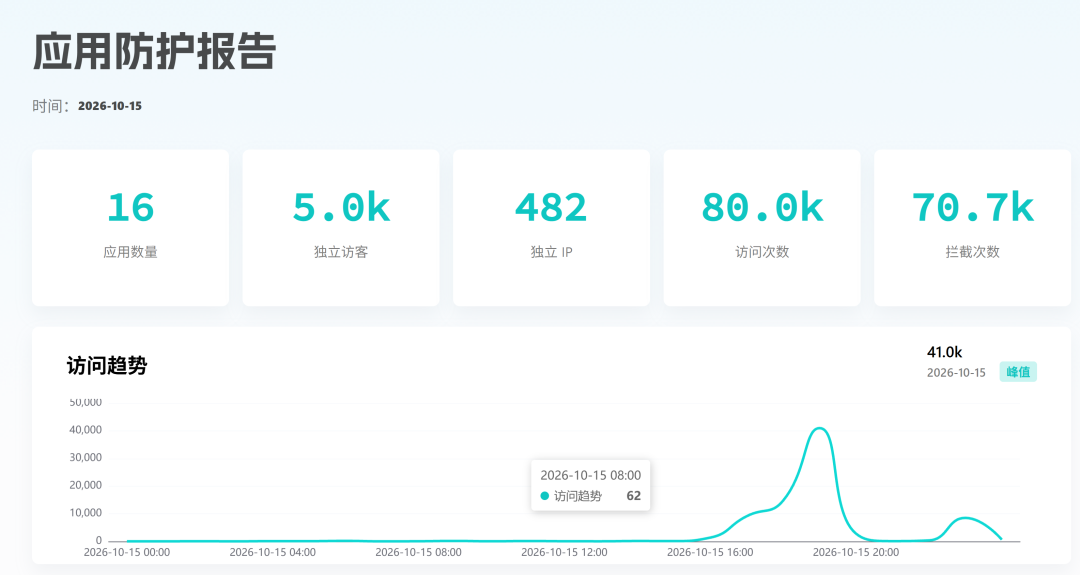The width and height of the screenshot is (1080, 575).
Task: Click the x-axis label 2026-10-15 04:00
Action: point(273,552)
